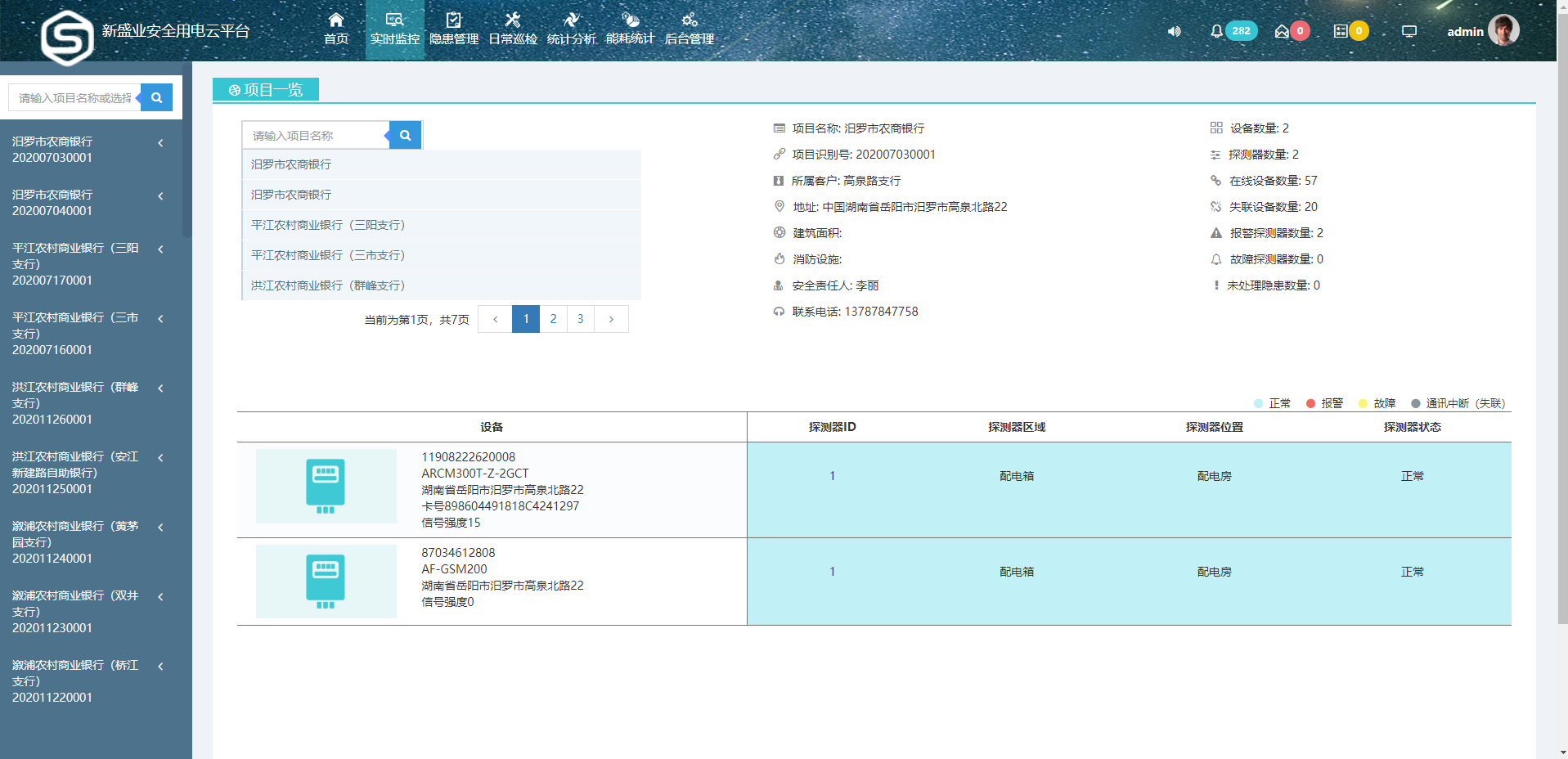Toggle the sound speaker icon
The image size is (1568, 759).
[1174, 31]
